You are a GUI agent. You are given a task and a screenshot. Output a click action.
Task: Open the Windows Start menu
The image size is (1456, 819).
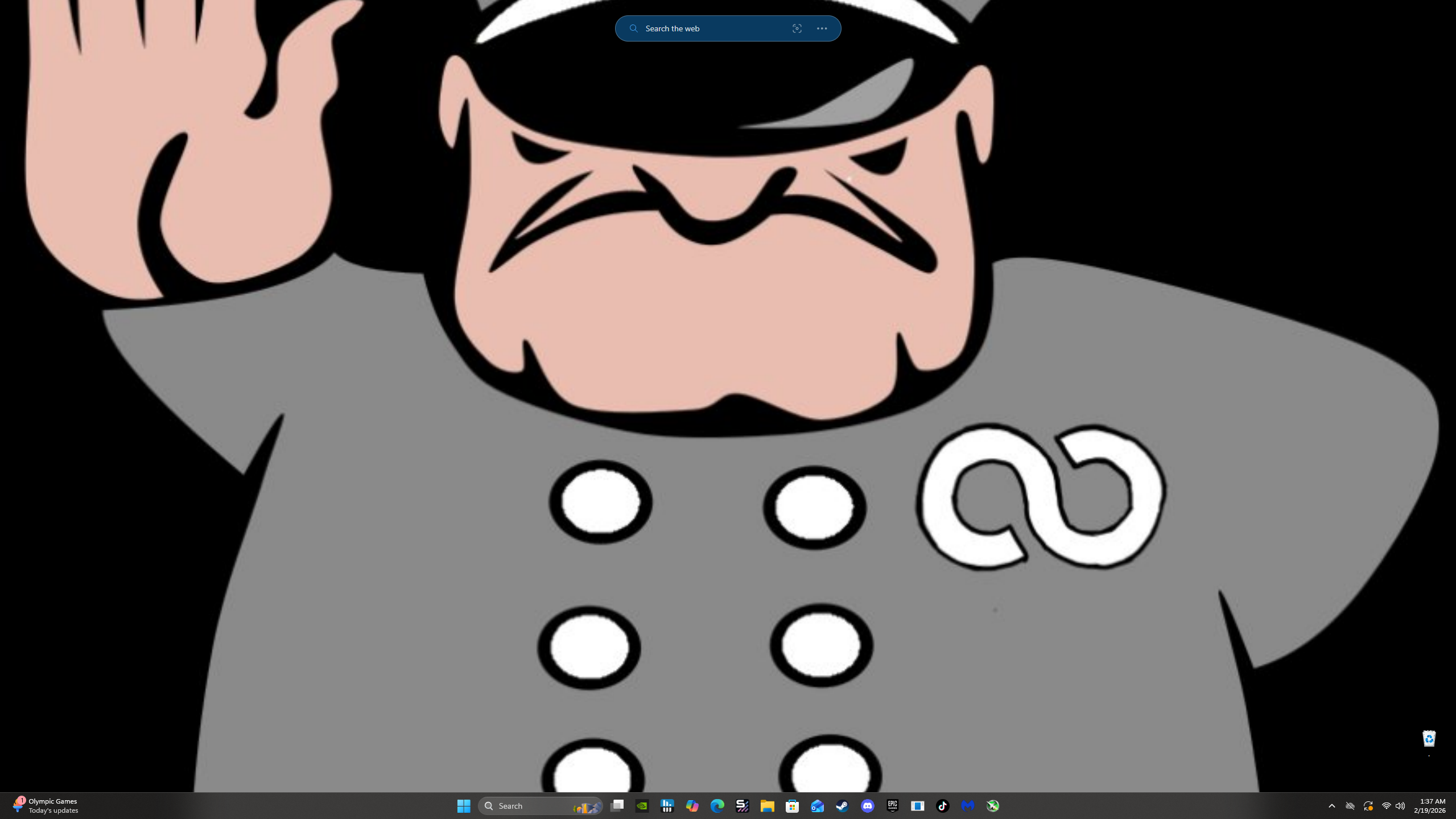pyautogui.click(x=464, y=806)
